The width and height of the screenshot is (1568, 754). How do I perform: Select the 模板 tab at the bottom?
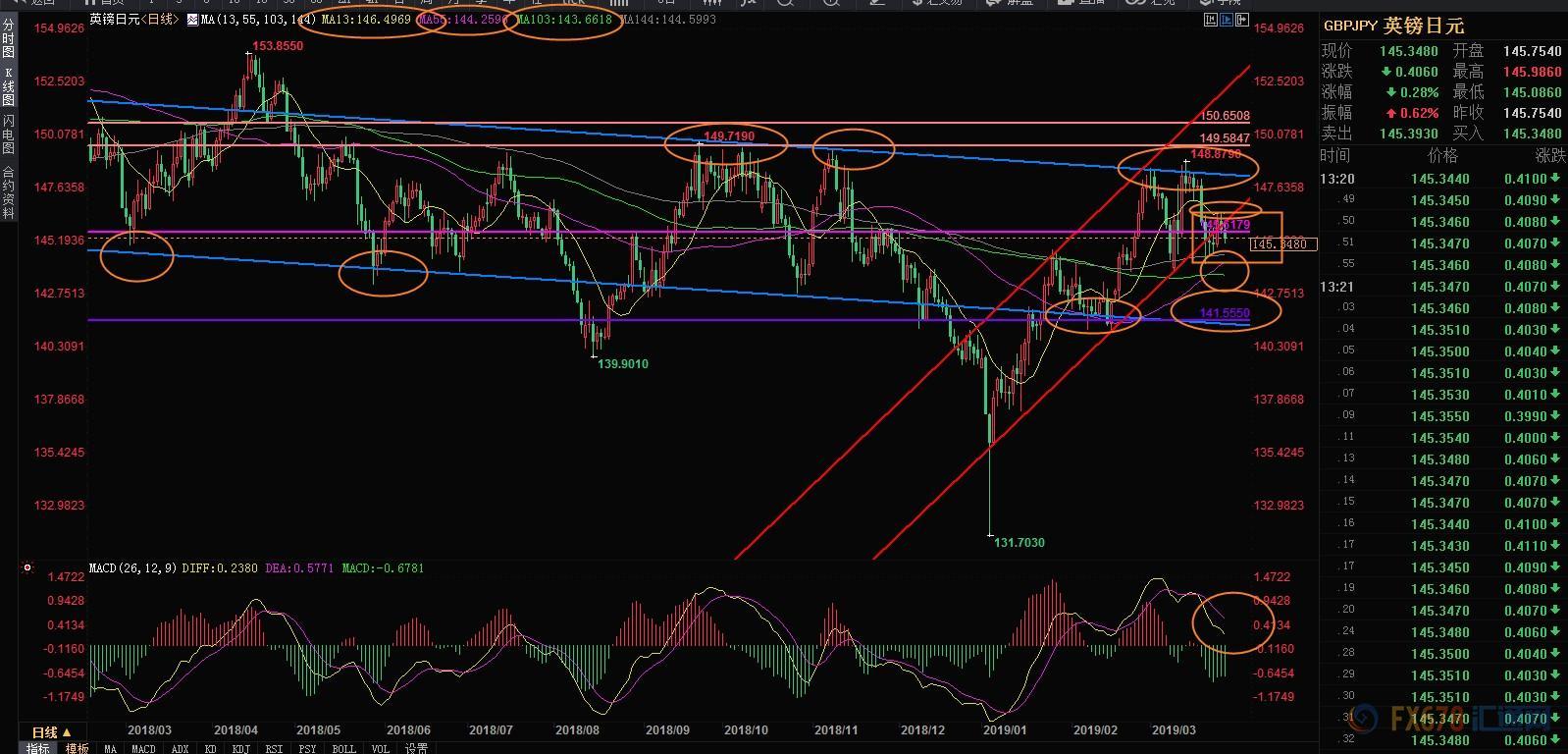click(x=77, y=748)
